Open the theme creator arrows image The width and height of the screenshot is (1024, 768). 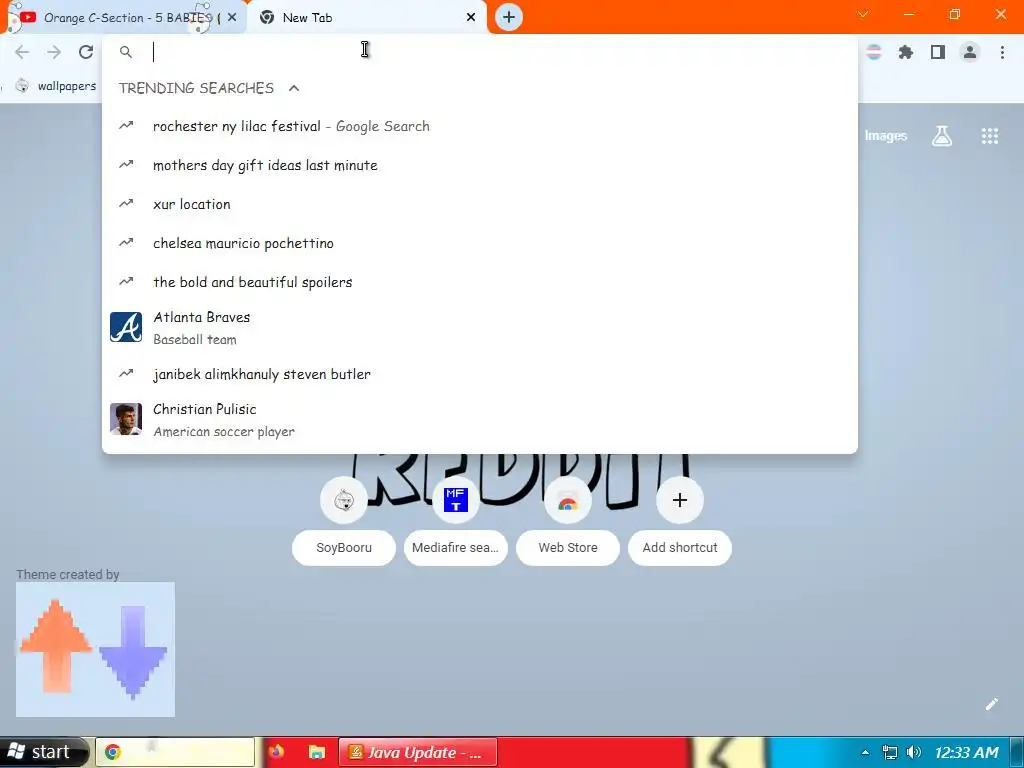95,649
